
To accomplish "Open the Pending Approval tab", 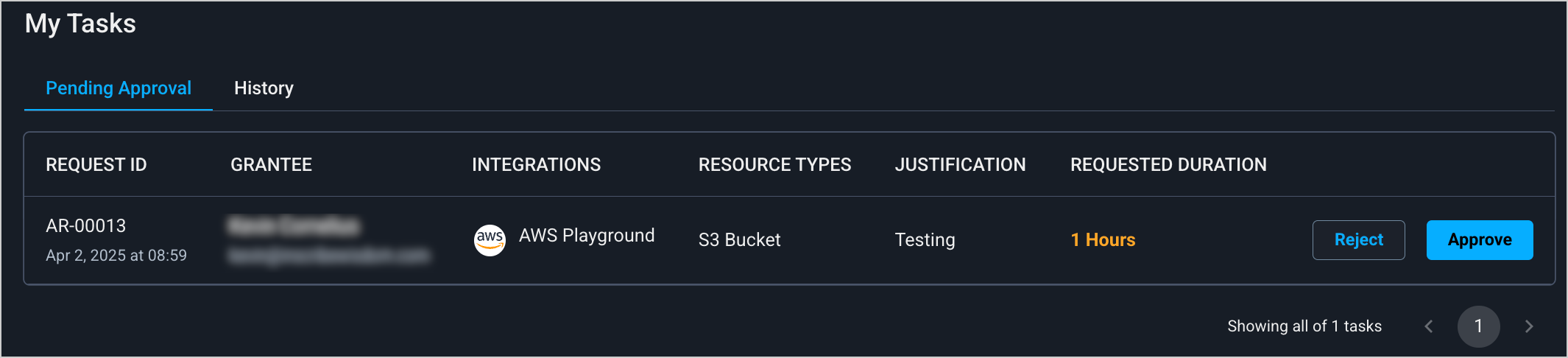I will pos(119,88).
